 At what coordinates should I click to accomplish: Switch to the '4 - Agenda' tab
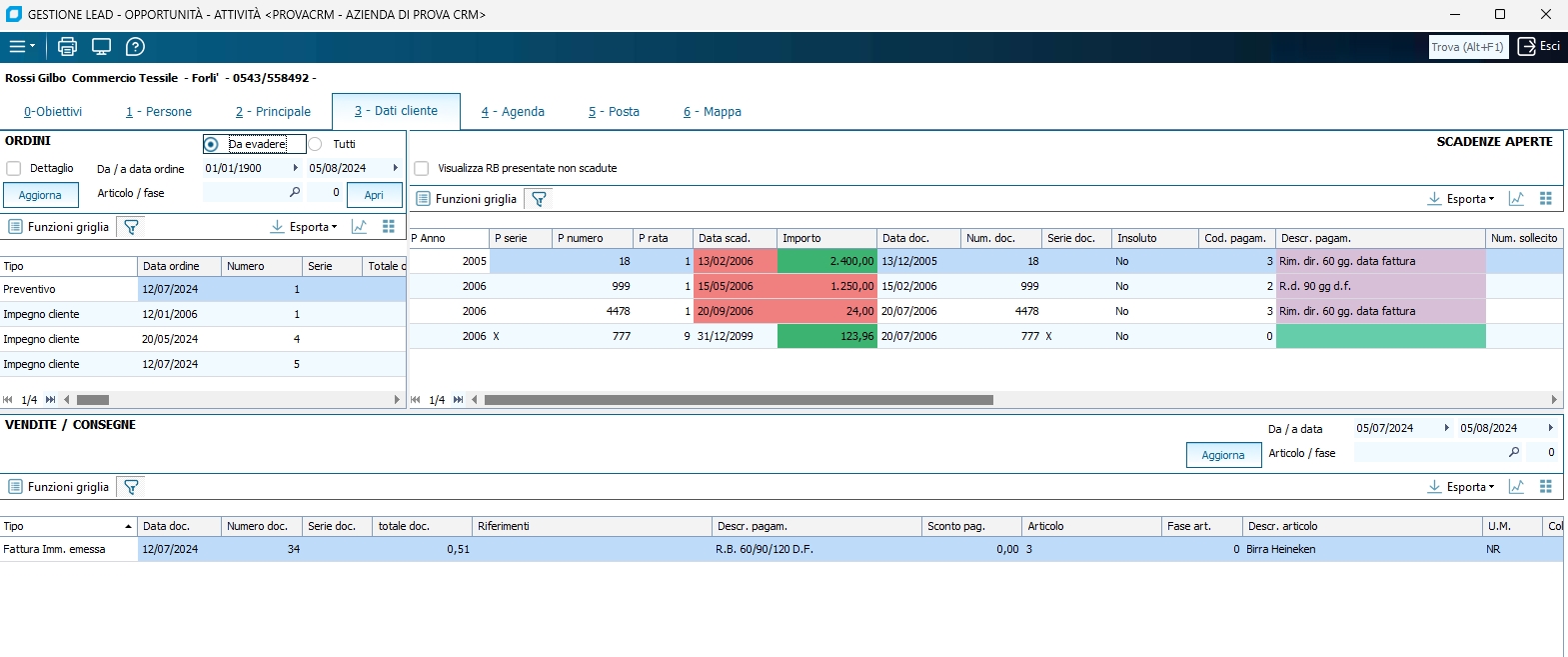[x=513, y=112]
